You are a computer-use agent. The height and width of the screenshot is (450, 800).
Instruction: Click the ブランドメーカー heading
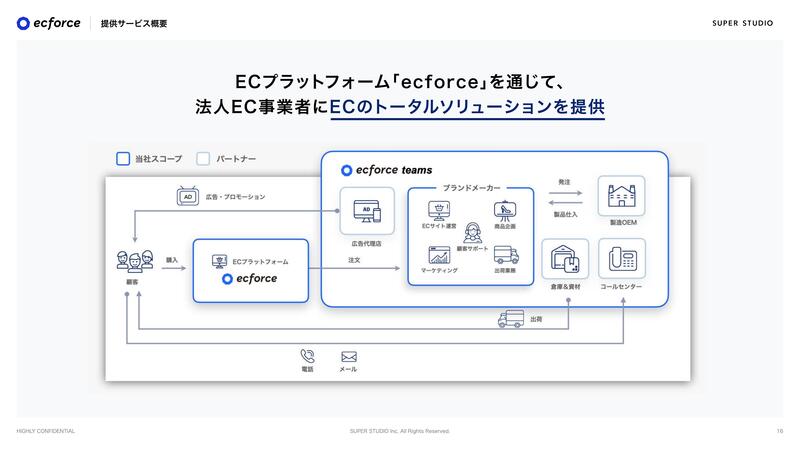[471, 188]
